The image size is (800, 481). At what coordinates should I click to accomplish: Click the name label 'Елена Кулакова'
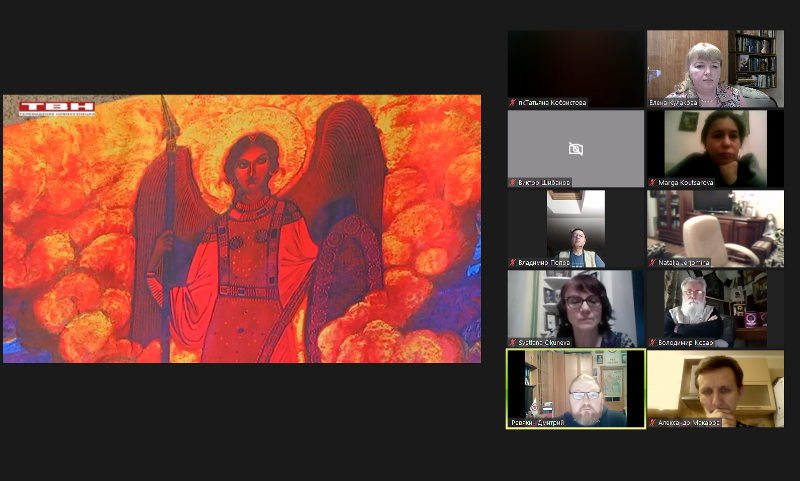click(x=673, y=103)
